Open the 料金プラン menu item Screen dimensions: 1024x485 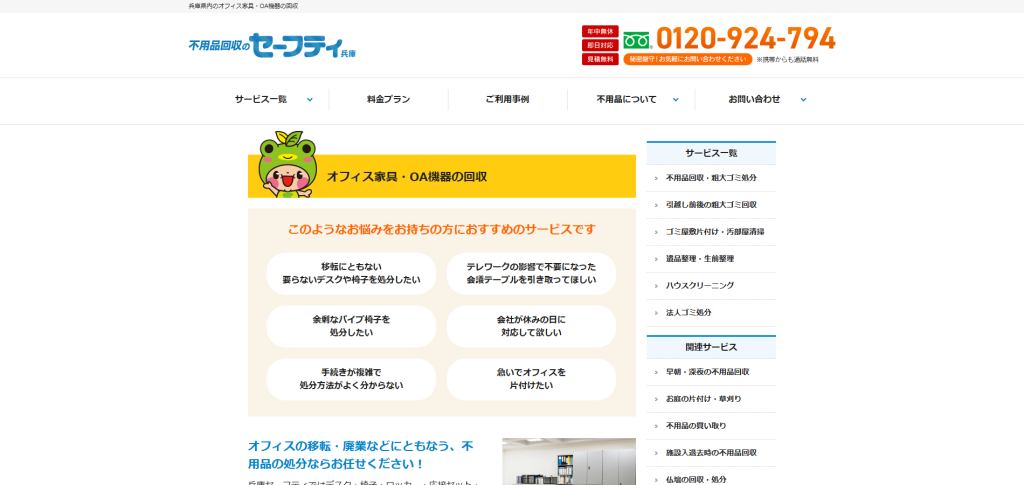pos(388,99)
